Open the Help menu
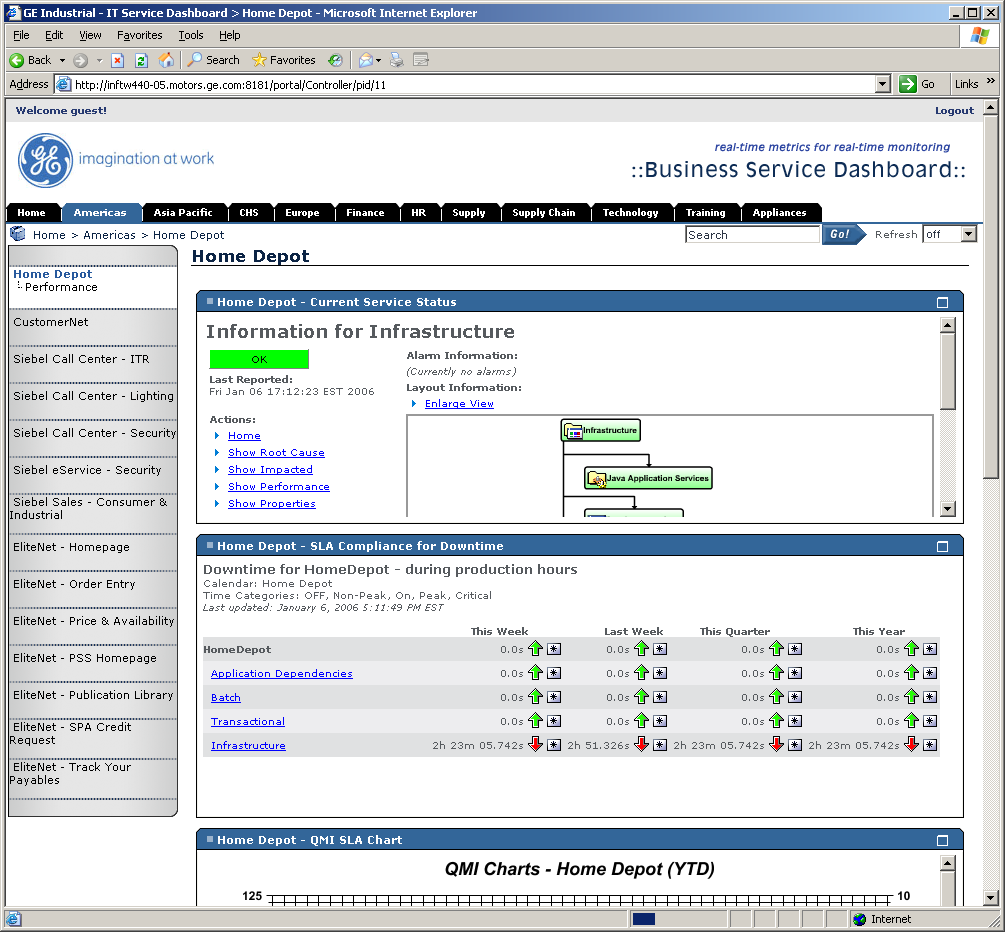 229,35
